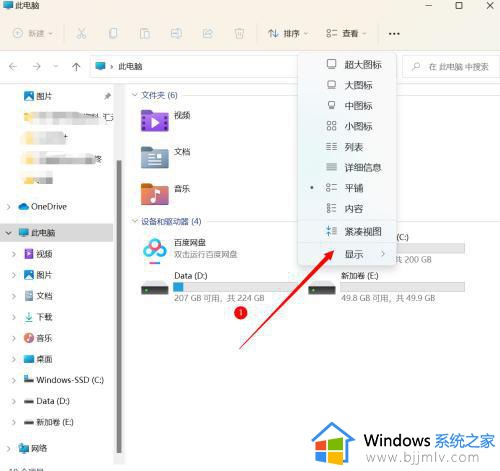Image resolution: width=500 pixels, height=471 pixels.
Task: Click 此电脑 in the address bar
Action: pyautogui.click(x=130, y=67)
